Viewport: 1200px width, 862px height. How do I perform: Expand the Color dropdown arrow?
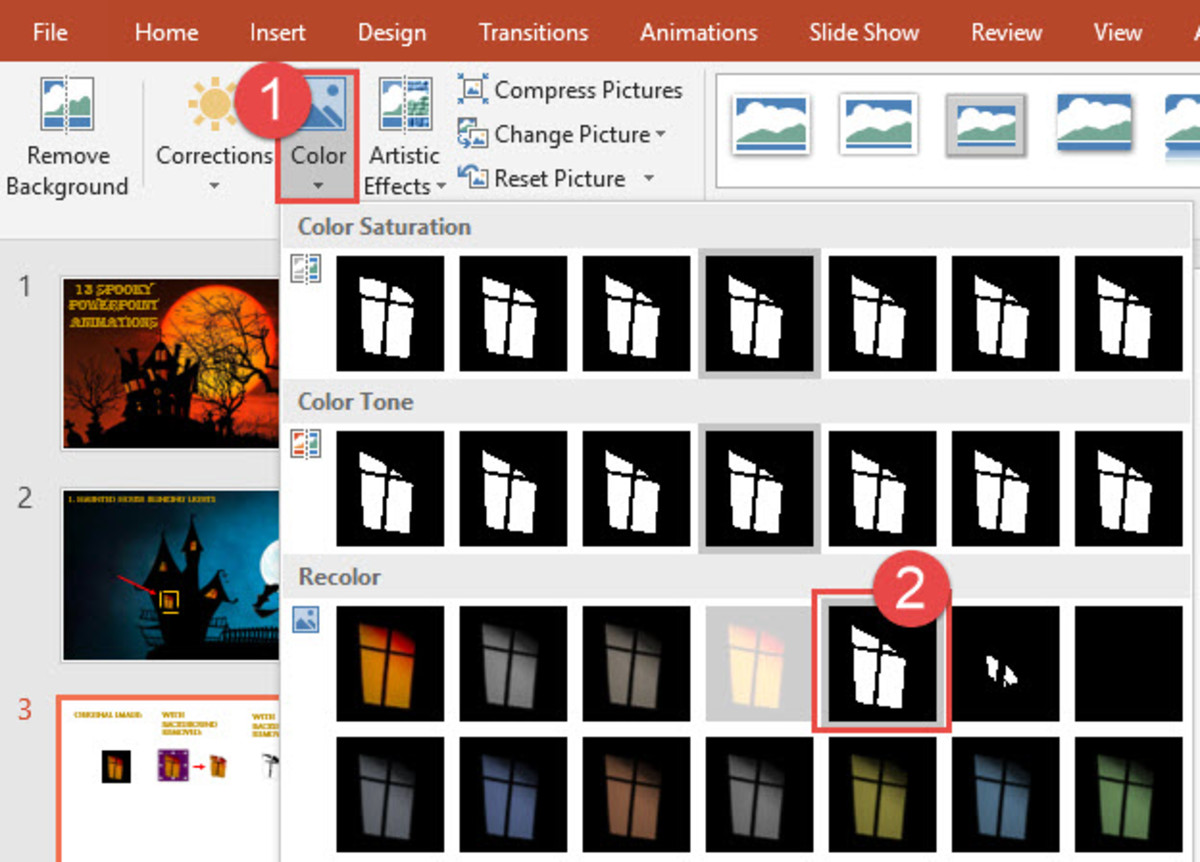pyautogui.click(x=318, y=186)
